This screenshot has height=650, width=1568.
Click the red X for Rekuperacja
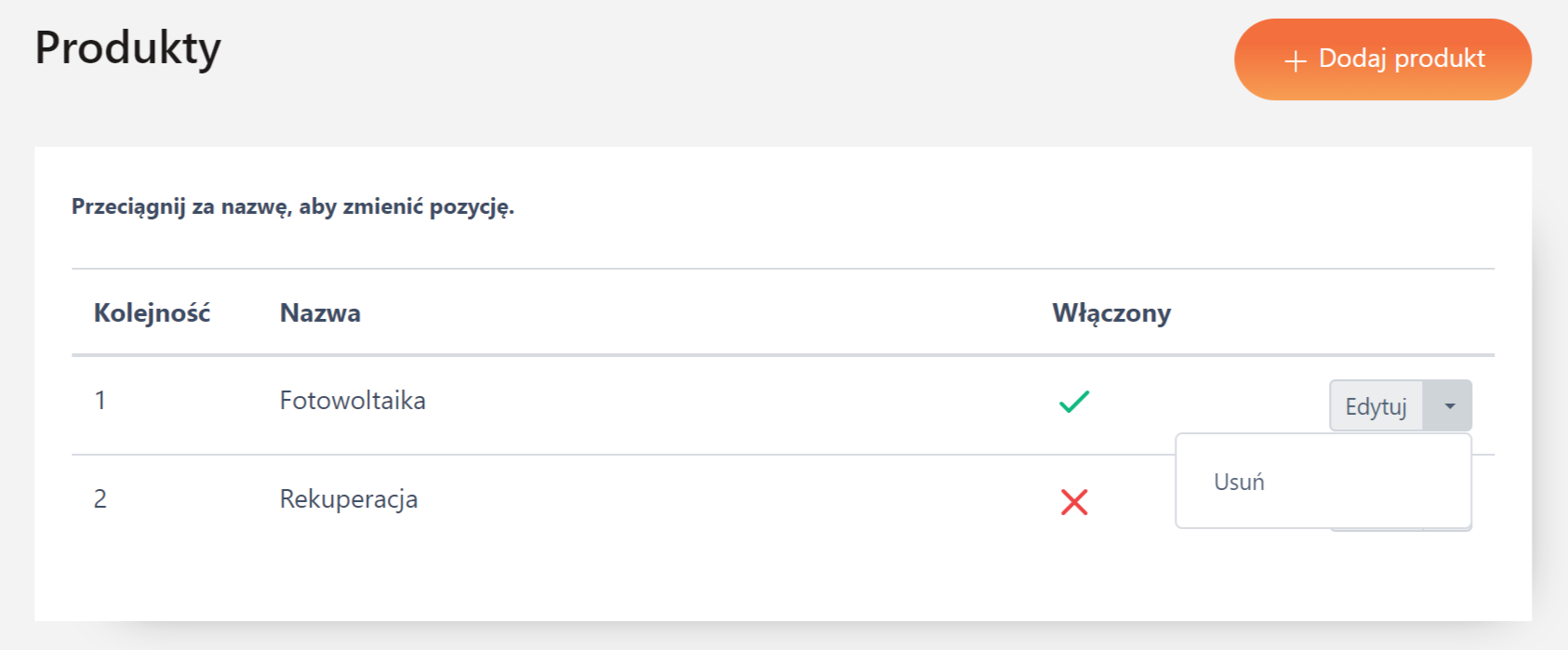tap(1074, 502)
